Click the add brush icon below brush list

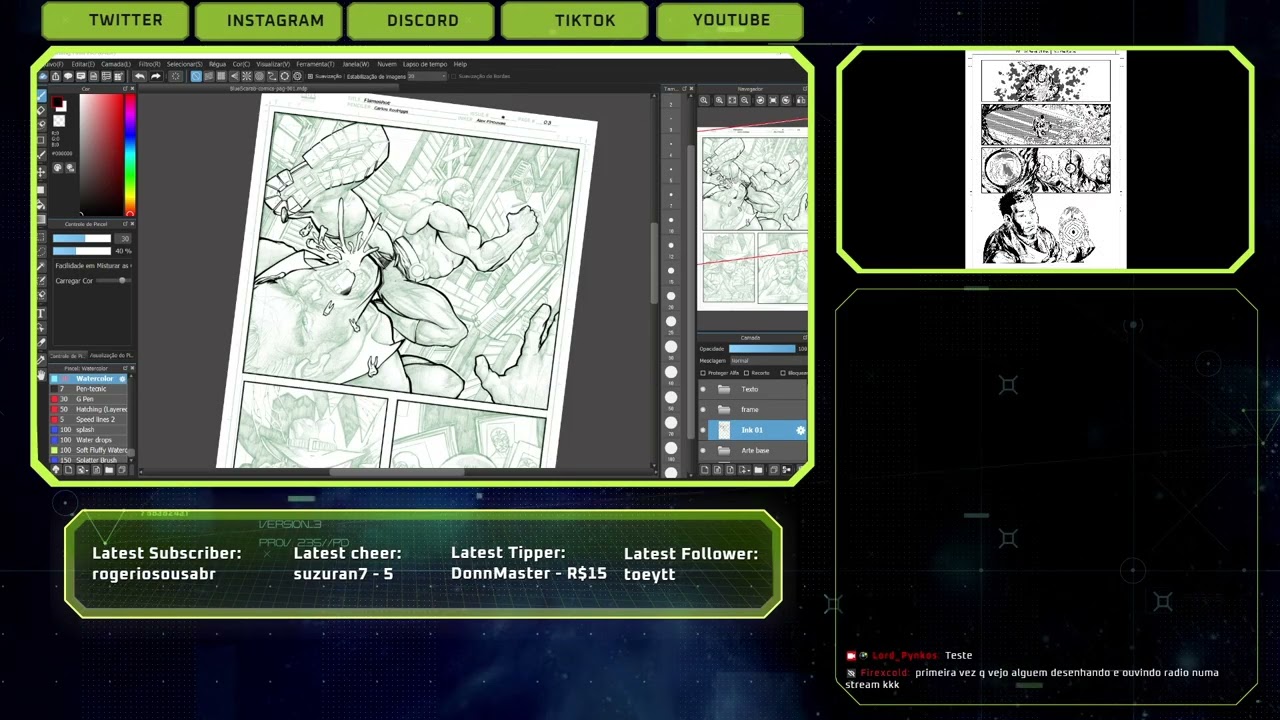point(68,469)
